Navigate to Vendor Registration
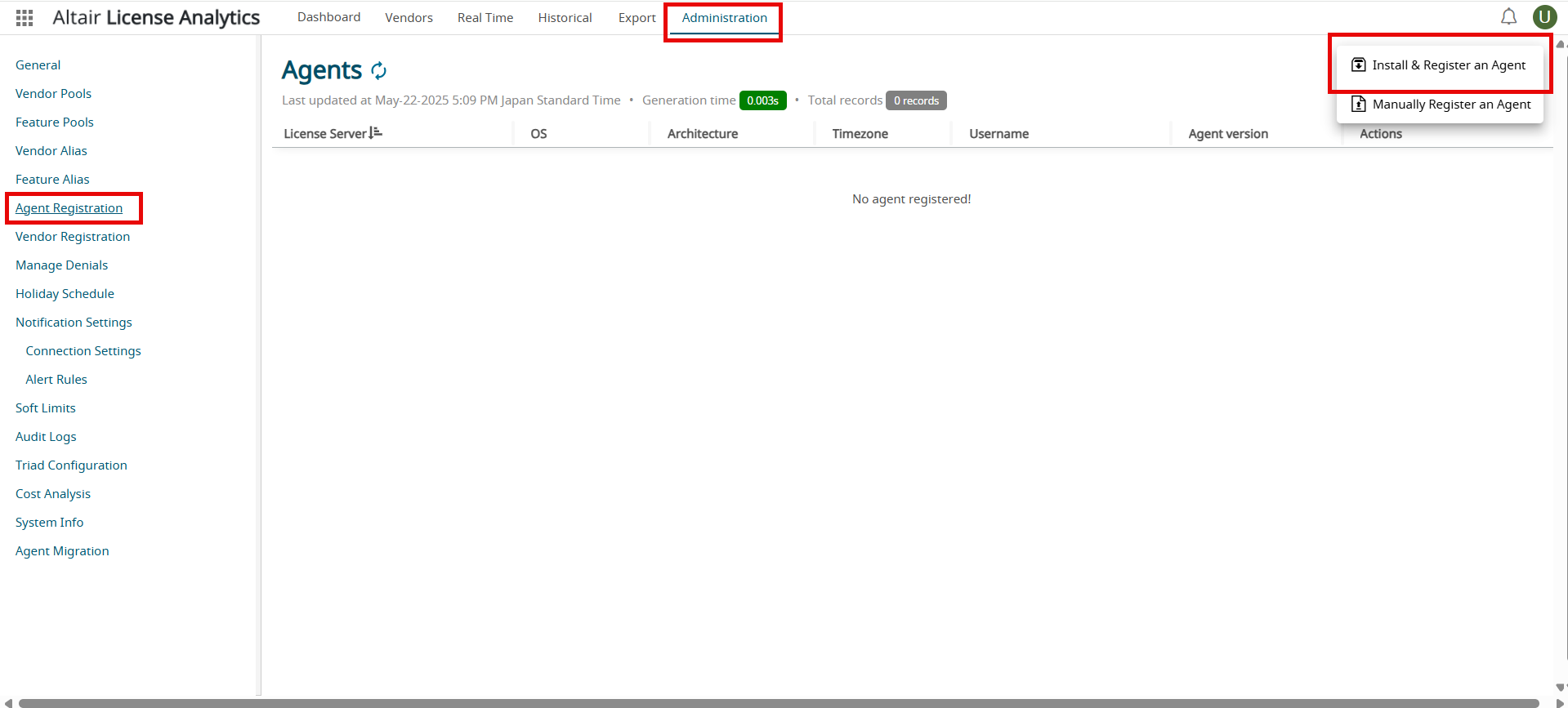The image size is (1568, 708). point(73,236)
